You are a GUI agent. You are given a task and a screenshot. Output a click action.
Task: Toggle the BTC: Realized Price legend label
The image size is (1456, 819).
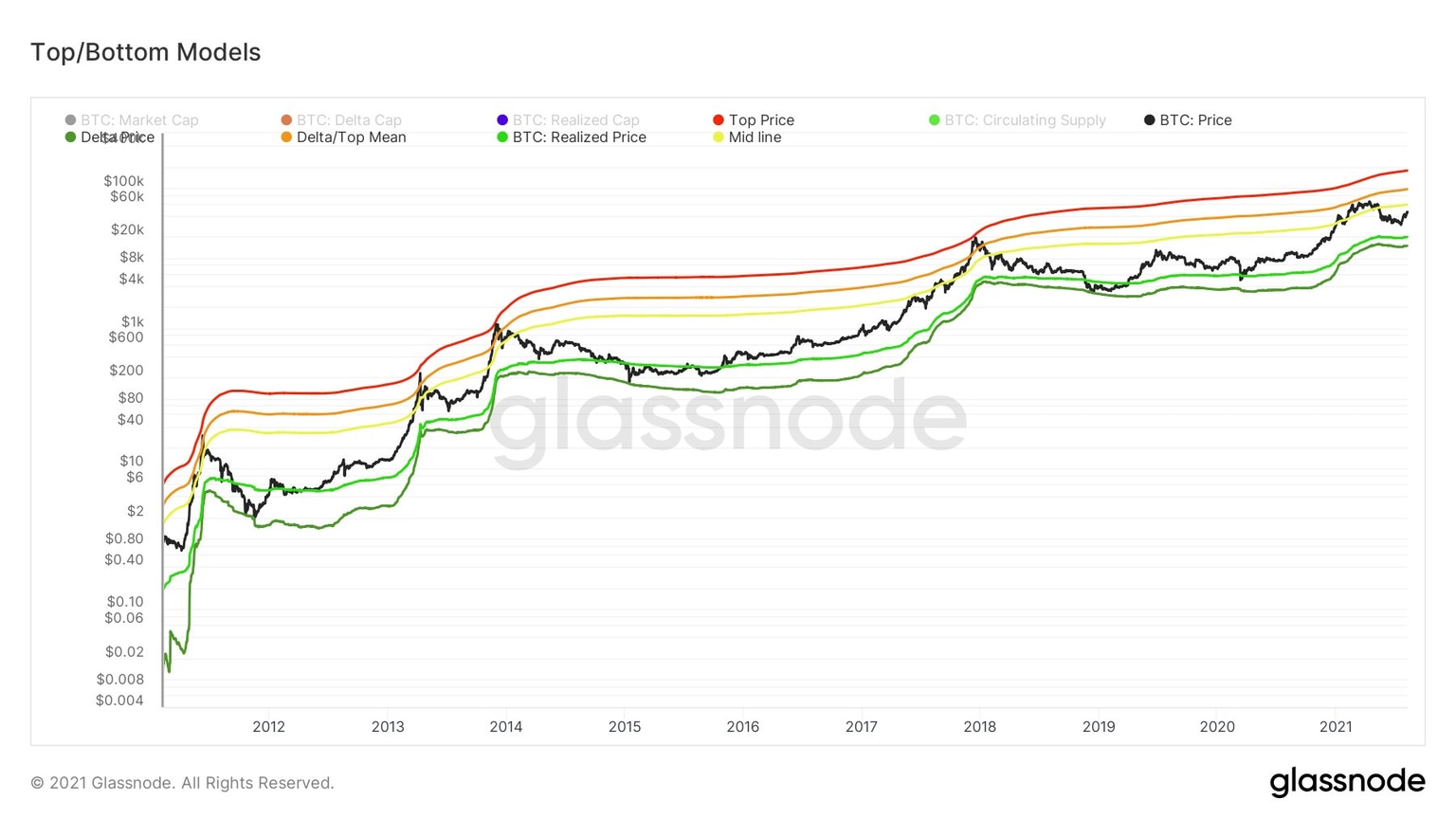coord(579,137)
